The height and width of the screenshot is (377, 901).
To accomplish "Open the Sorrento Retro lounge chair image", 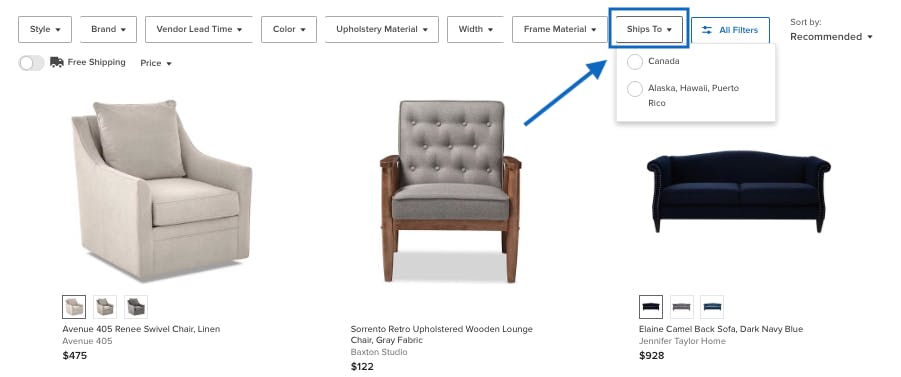I will tap(450, 191).
